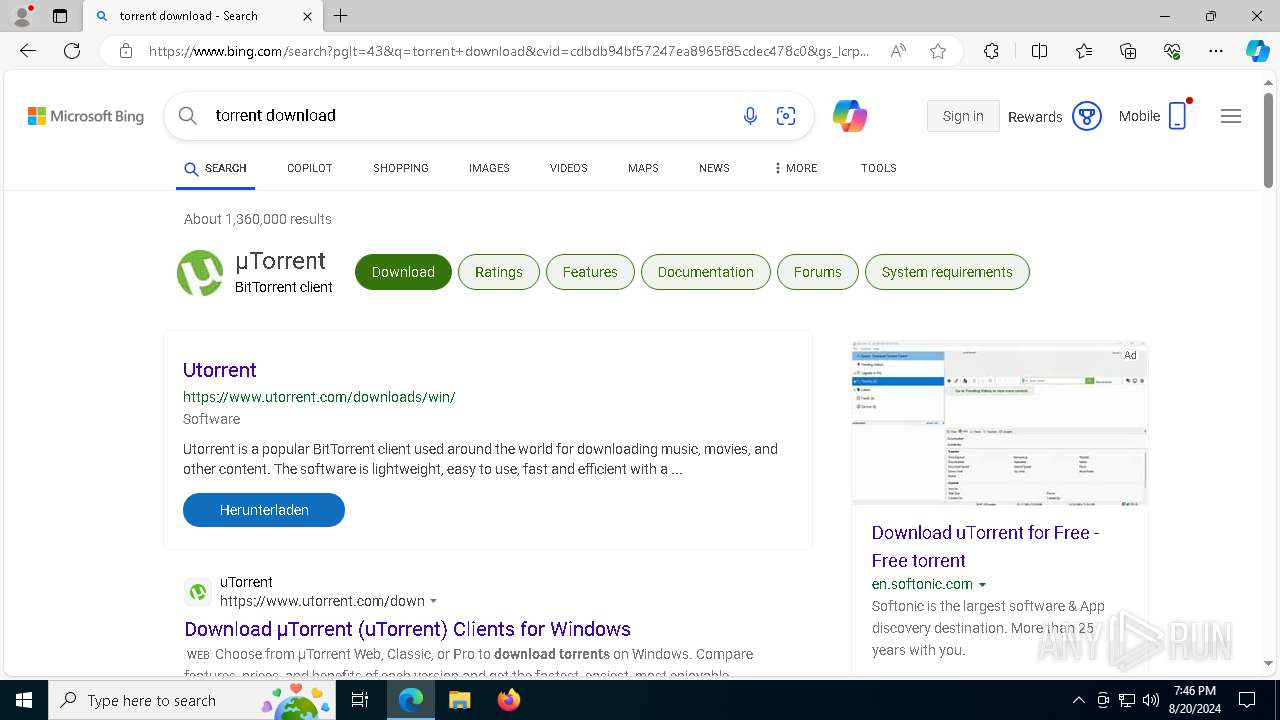This screenshot has width=1280, height=720.
Task: Click the Rewards medal icon
Action: coord(1087,116)
